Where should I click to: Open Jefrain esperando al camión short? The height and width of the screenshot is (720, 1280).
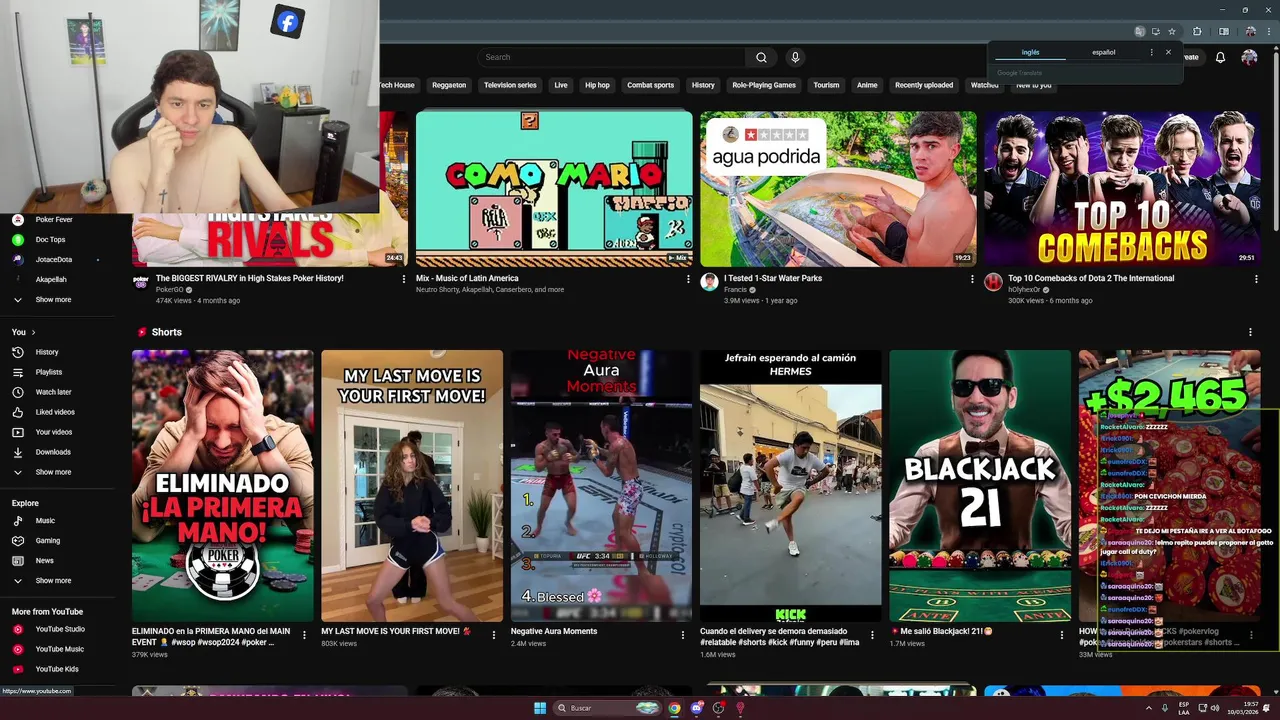(790, 486)
